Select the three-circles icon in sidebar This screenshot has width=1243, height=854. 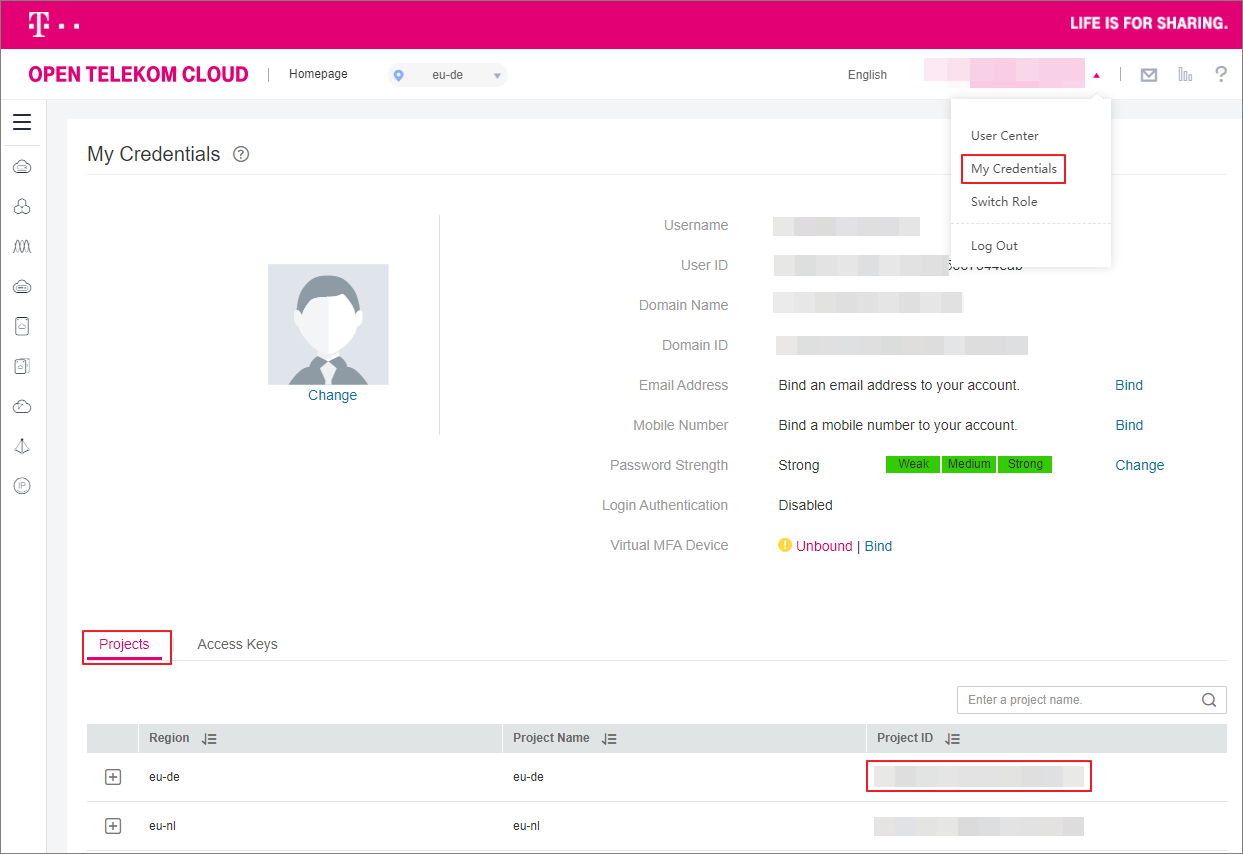coord(22,206)
